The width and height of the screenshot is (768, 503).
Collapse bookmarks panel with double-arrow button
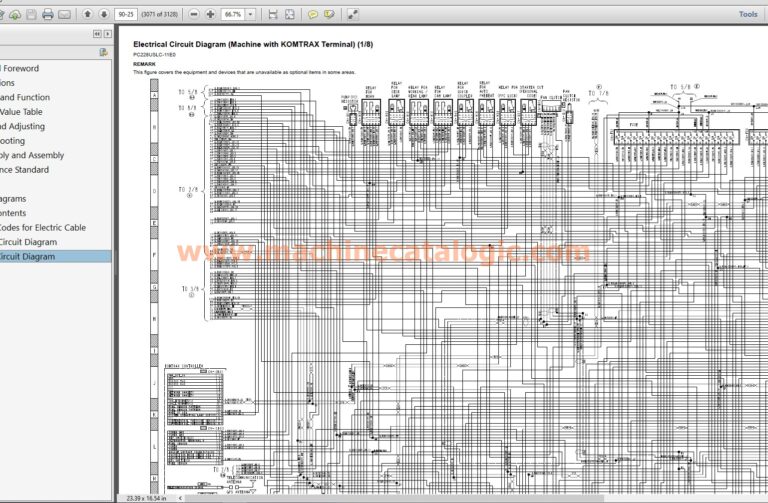pos(97,34)
